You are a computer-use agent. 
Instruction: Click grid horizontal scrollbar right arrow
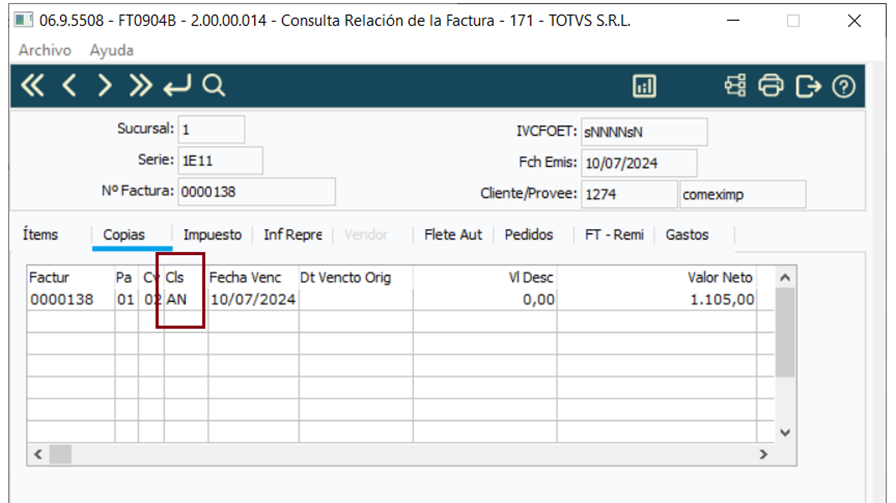point(763,454)
